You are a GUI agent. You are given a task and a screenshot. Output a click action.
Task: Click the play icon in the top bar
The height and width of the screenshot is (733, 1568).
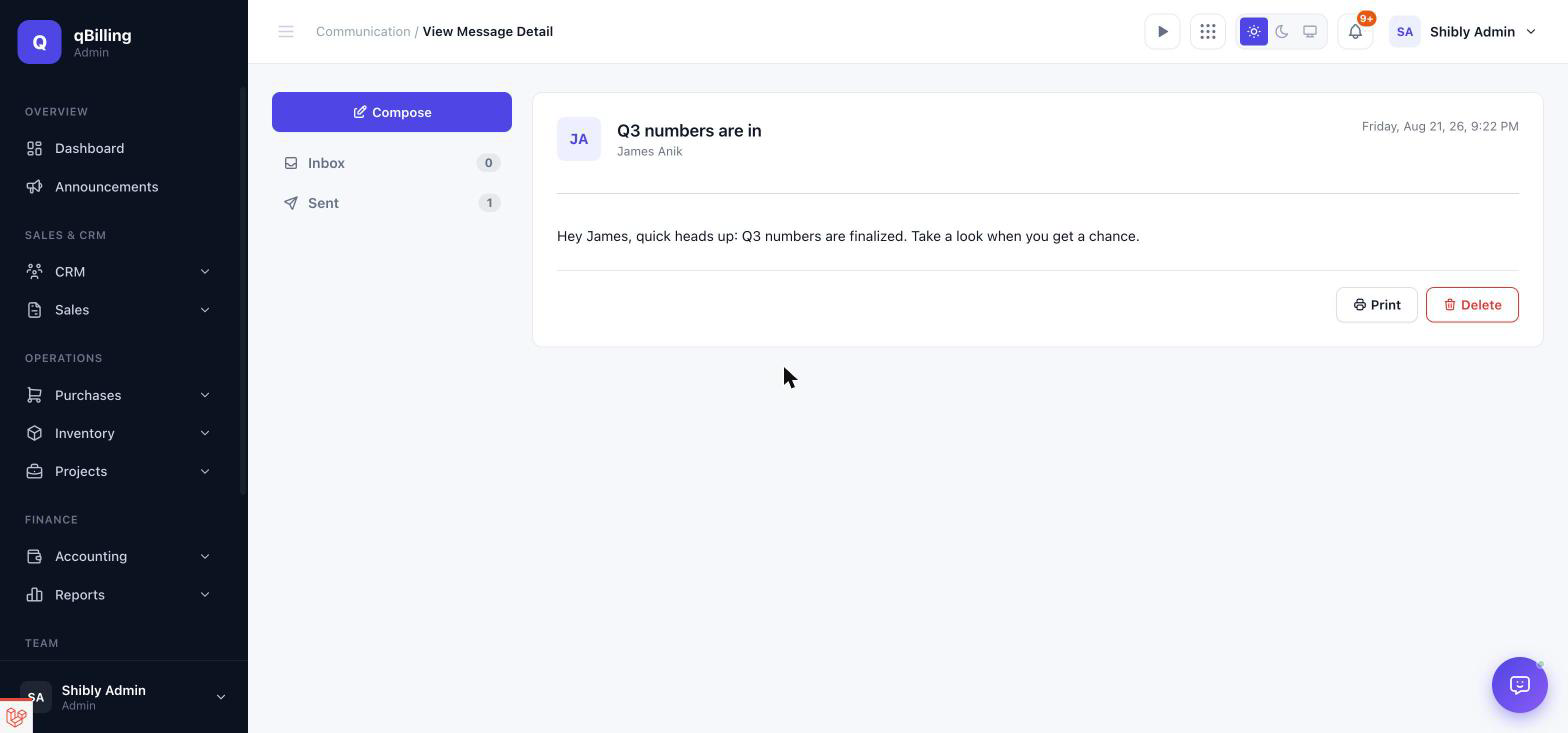1162,32
